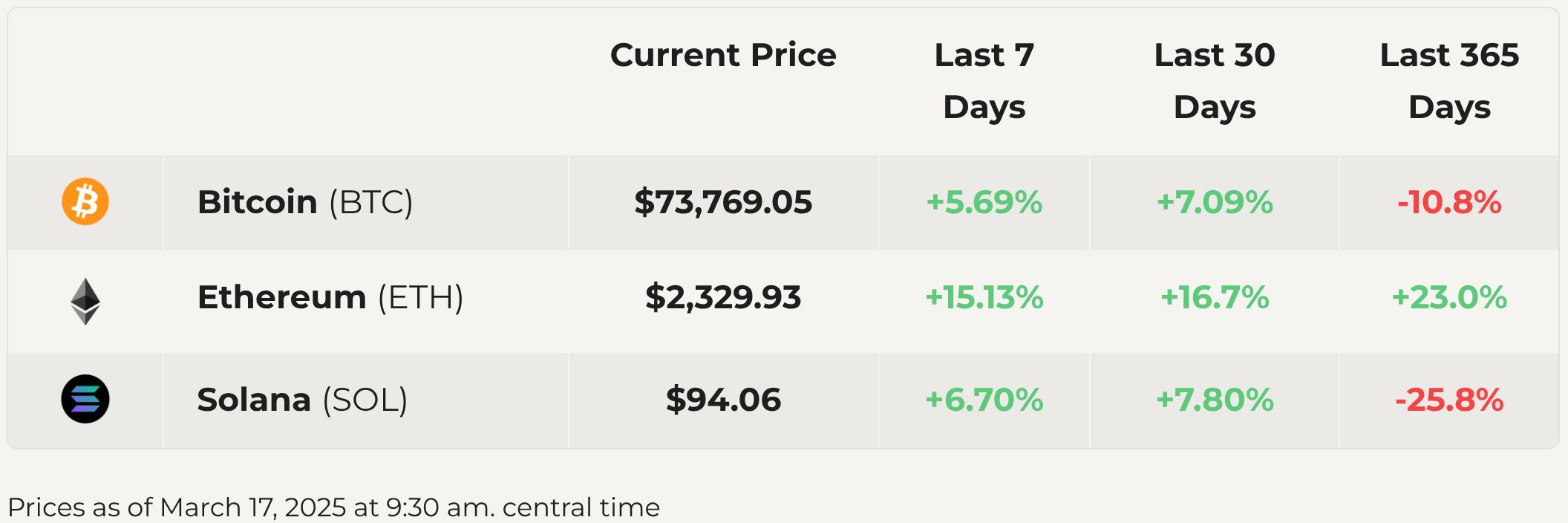Click Ethereum's 365-day change +23.0%

click(x=1449, y=297)
